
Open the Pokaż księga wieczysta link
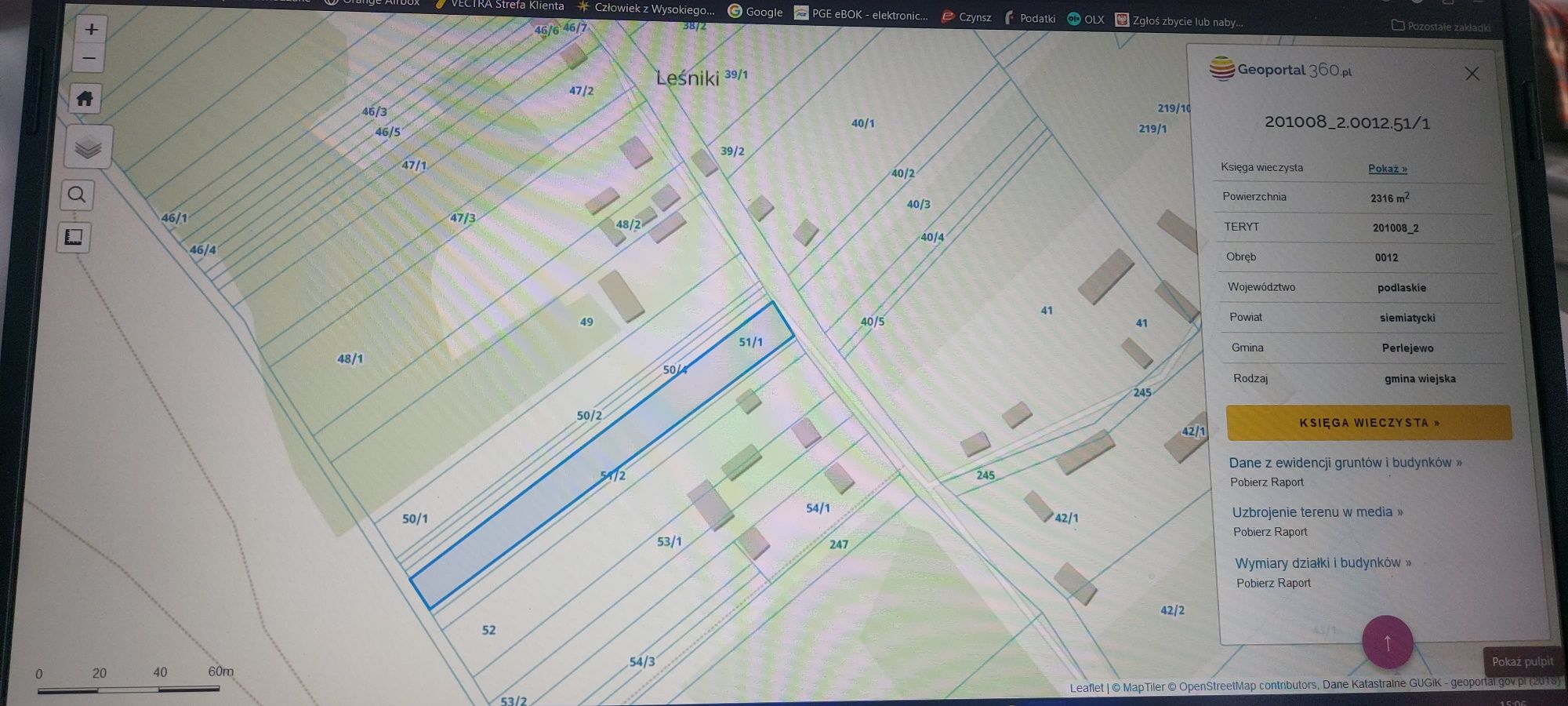point(1387,169)
